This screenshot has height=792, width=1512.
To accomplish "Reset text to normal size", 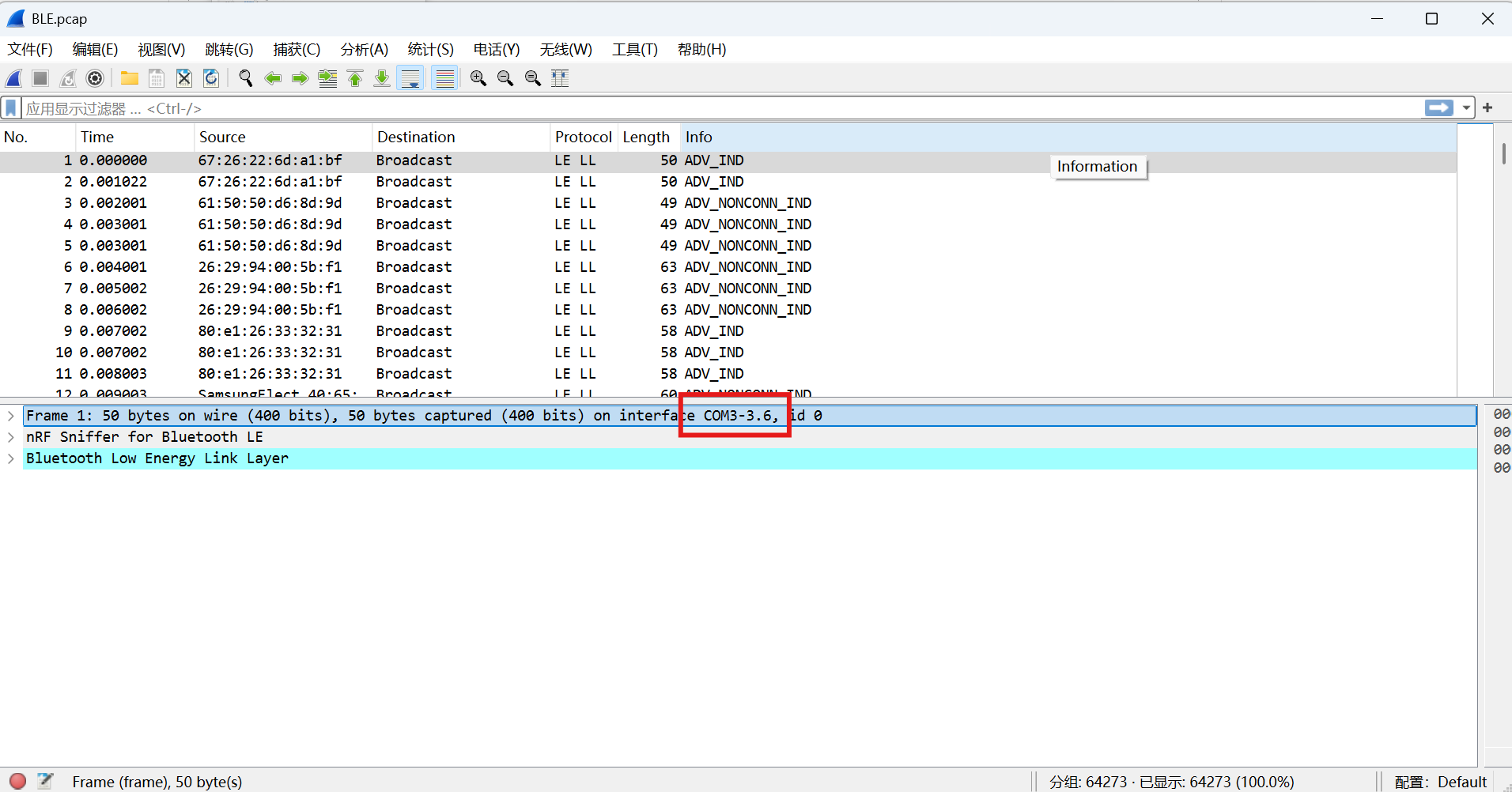I will tap(533, 78).
